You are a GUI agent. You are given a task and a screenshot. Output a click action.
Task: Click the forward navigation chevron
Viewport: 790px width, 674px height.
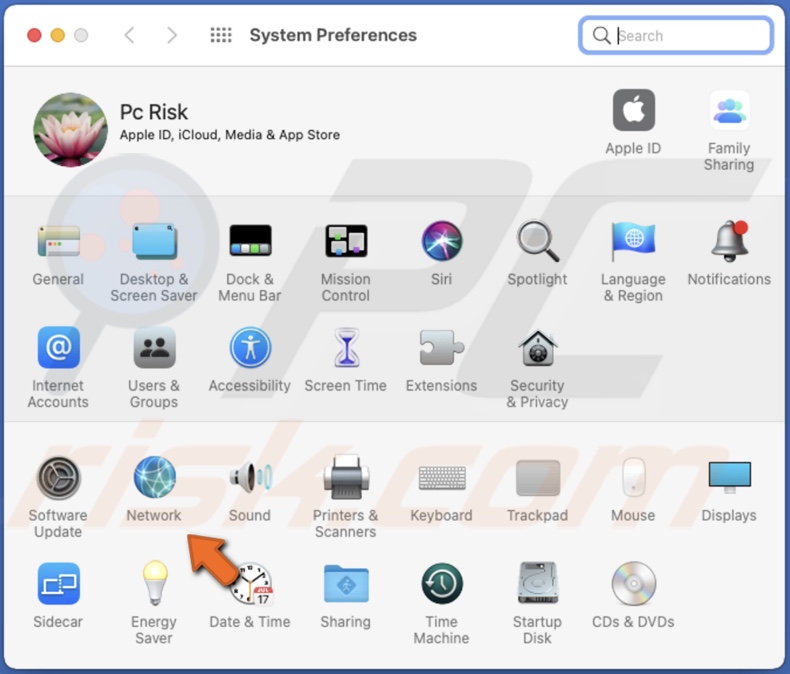click(x=172, y=35)
